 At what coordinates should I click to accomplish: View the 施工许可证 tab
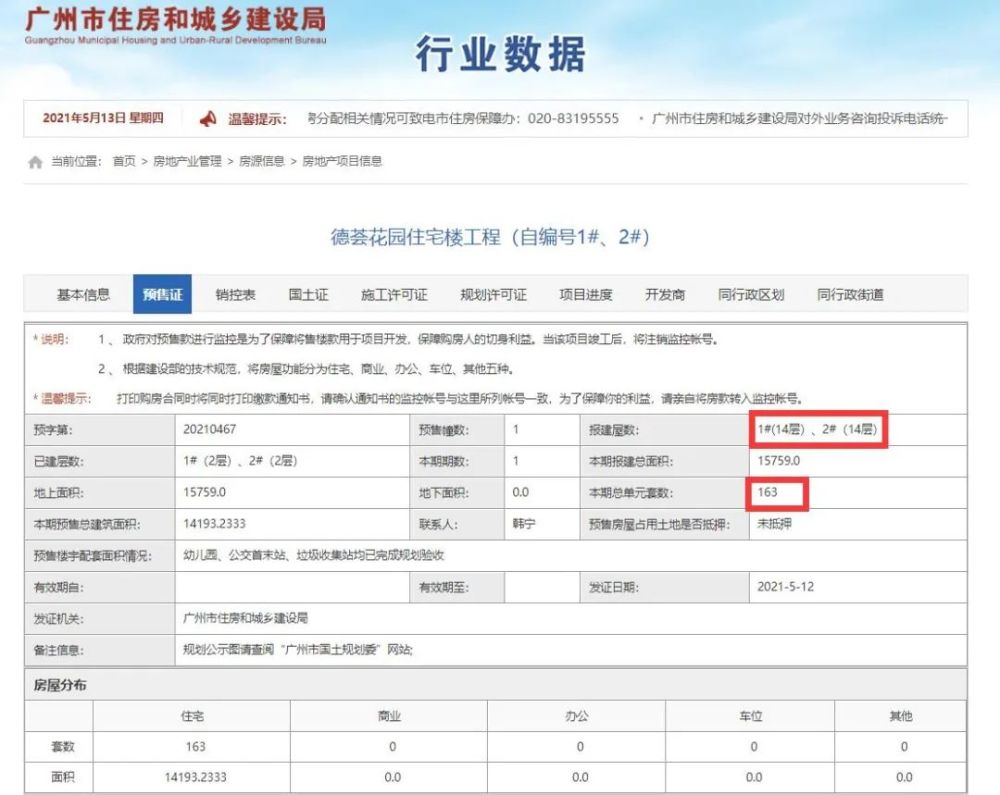click(x=394, y=295)
